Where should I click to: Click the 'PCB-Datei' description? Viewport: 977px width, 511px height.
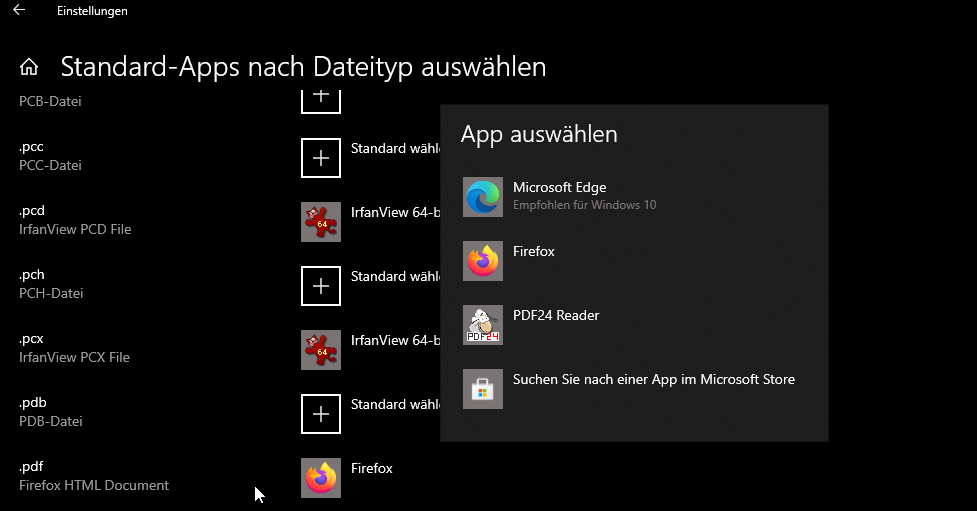pyautogui.click(x=50, y=101)
